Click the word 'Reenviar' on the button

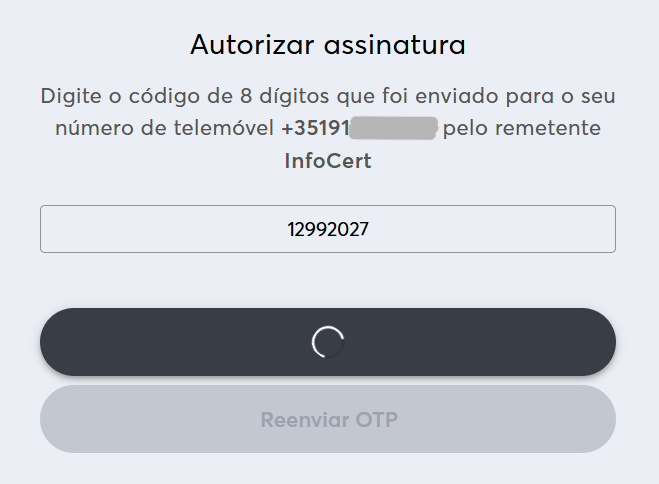[305, 419]
